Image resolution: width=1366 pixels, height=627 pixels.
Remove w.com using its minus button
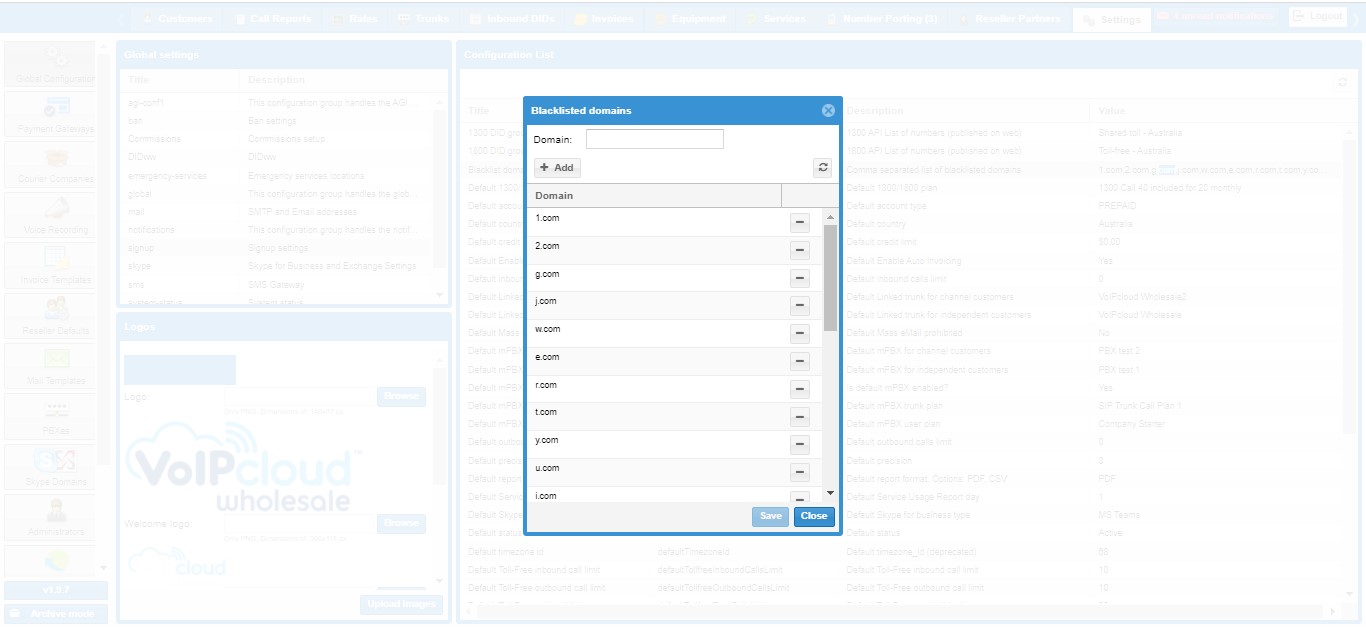(x=800, y=334)
